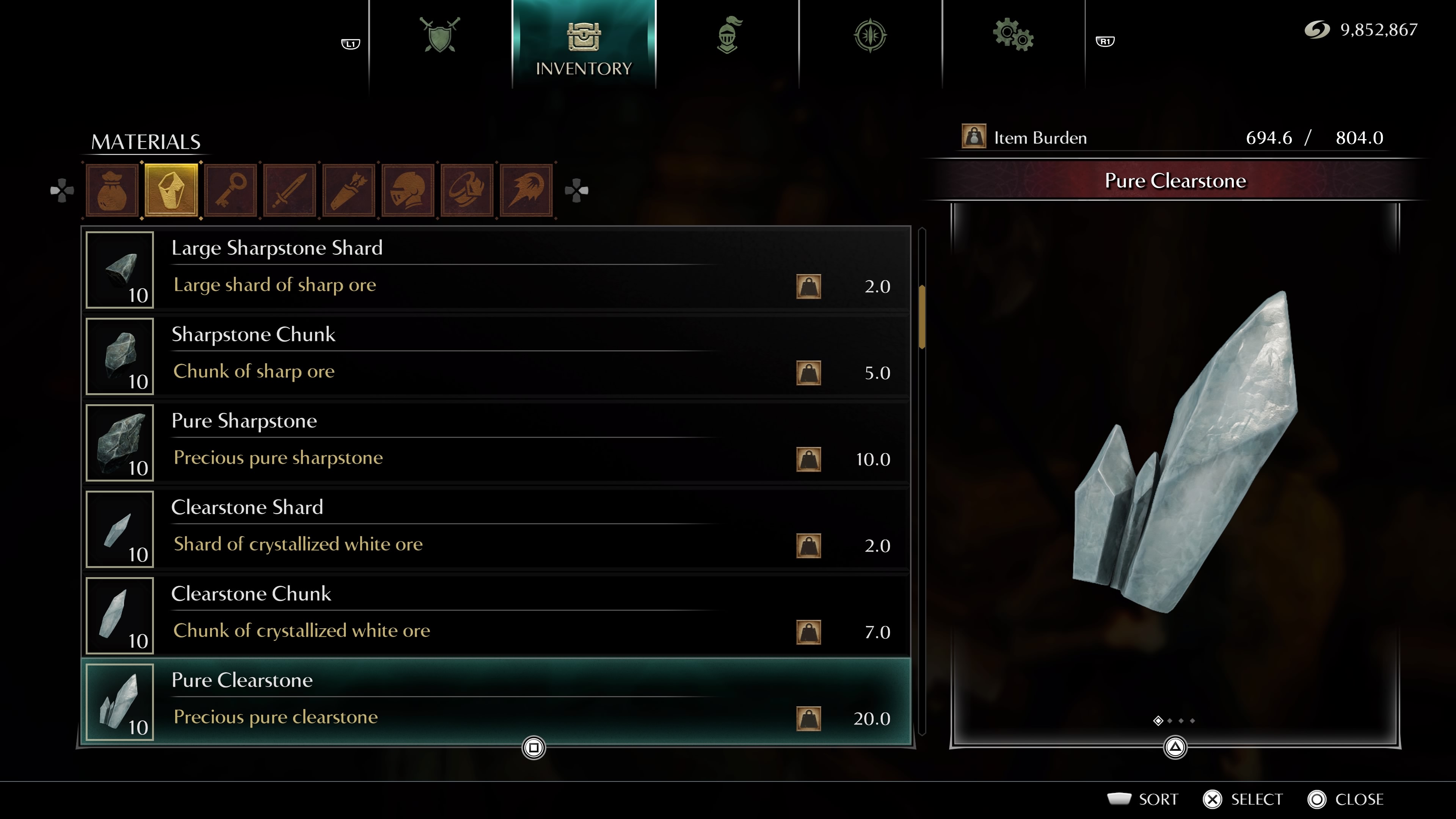Click the CLOSE button prompt
Screen dimensions: 1456x819
pyautogui.click(x=1346, y=799)
